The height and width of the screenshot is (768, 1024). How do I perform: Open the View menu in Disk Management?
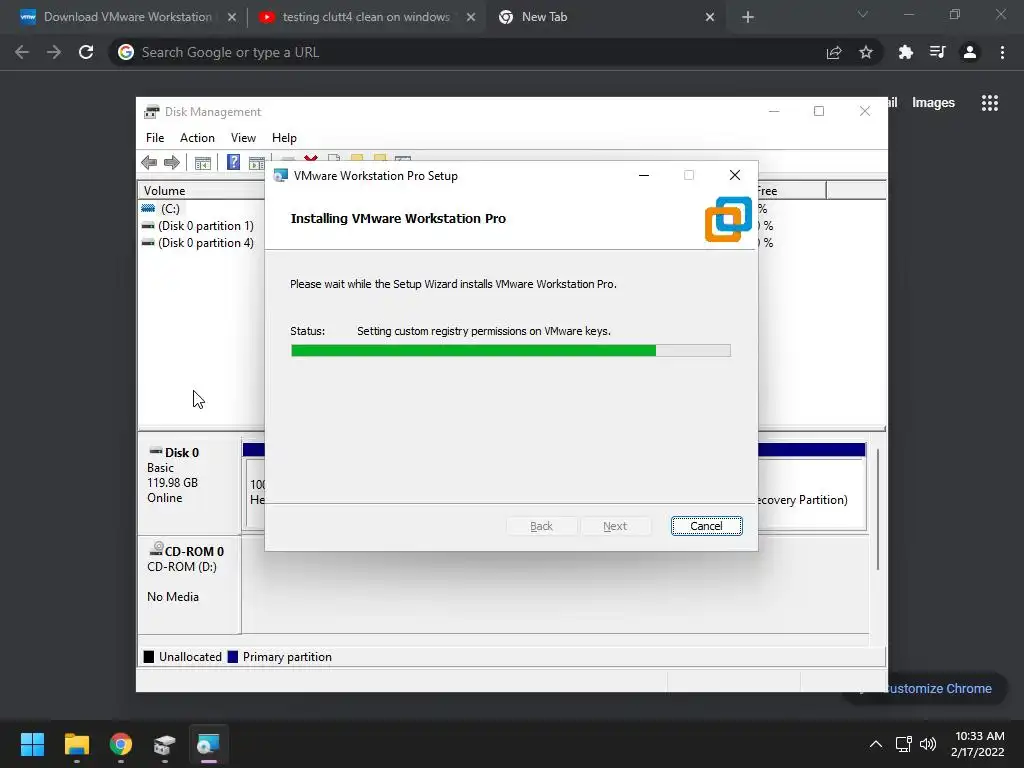pyautogui.click(x=243, y=138)
